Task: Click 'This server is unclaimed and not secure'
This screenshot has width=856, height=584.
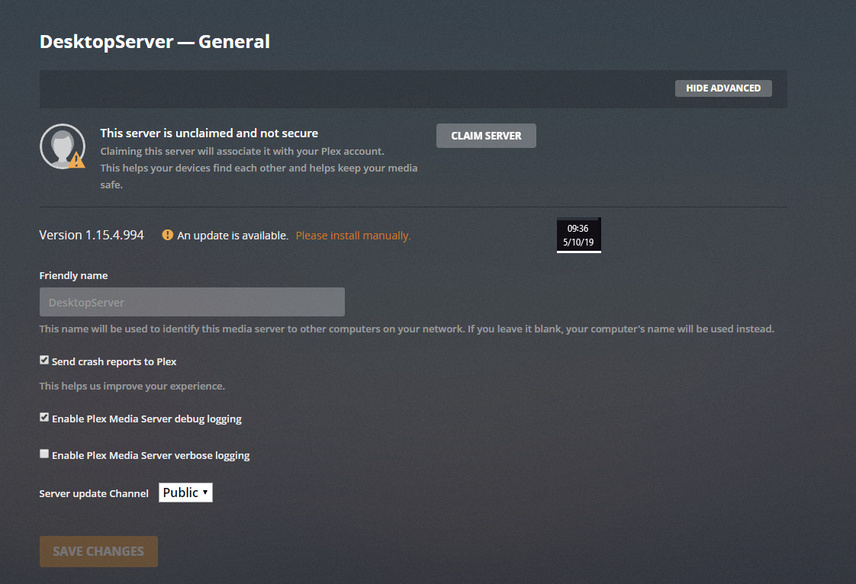Action: click(209, 133)
